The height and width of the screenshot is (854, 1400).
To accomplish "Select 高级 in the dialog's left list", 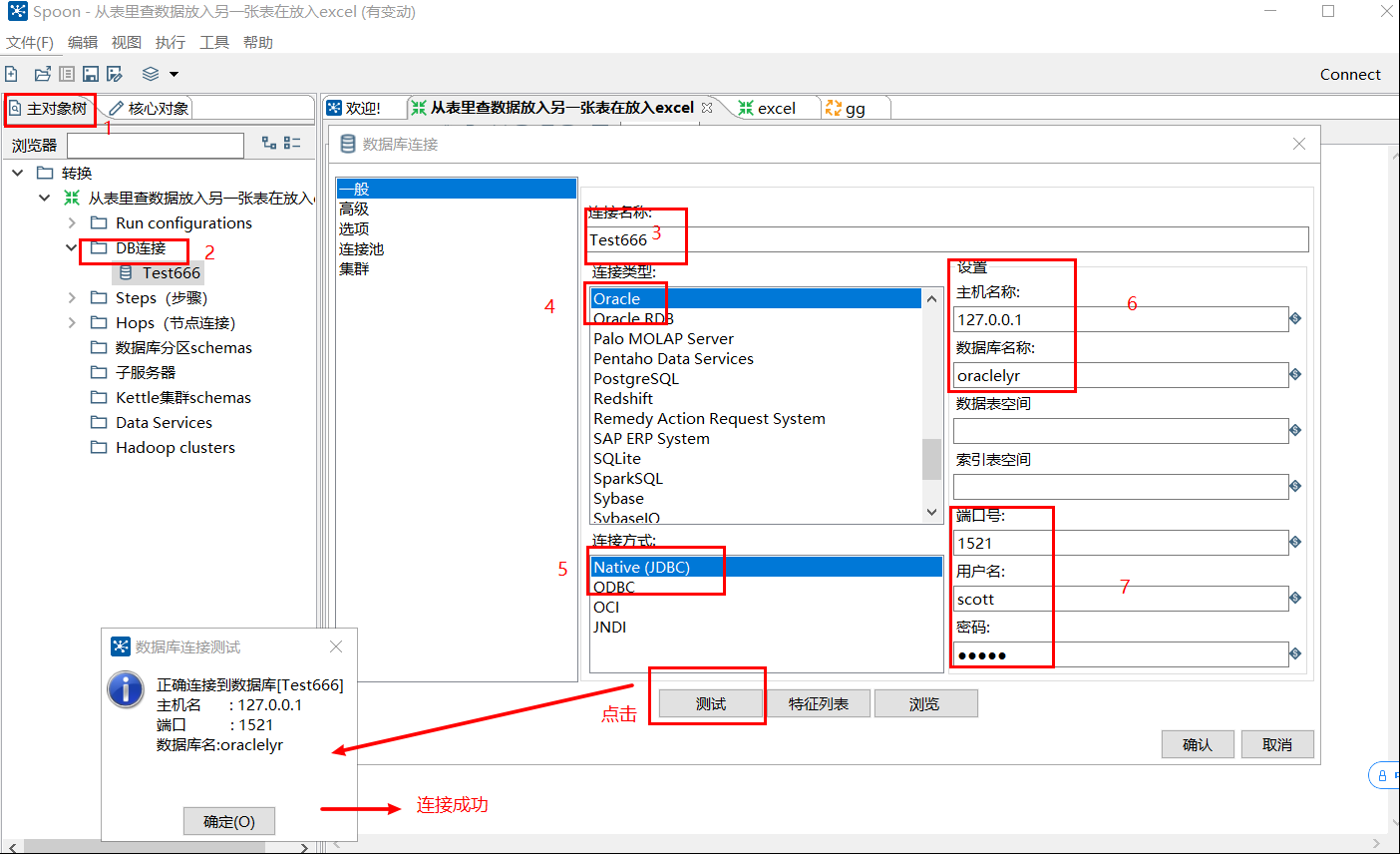I will pos(354,209).
